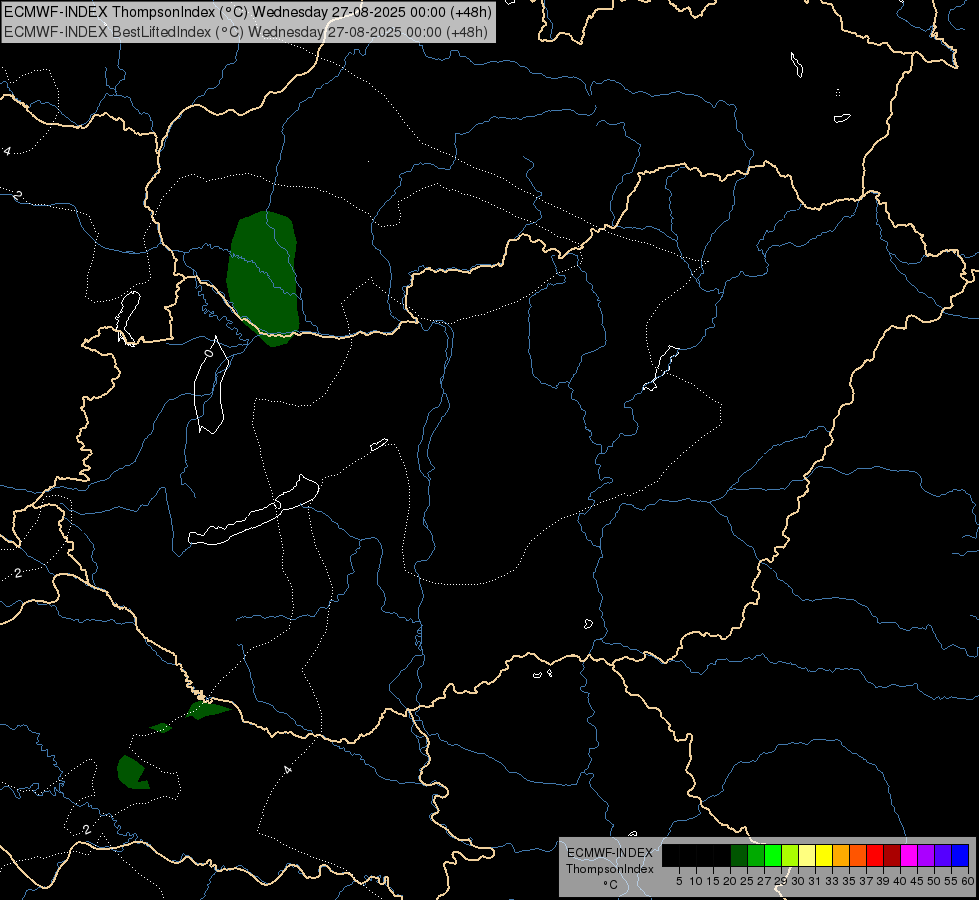Click the legend tick label 39
Viewport: 979px width, 900px height.
(883, 881)
